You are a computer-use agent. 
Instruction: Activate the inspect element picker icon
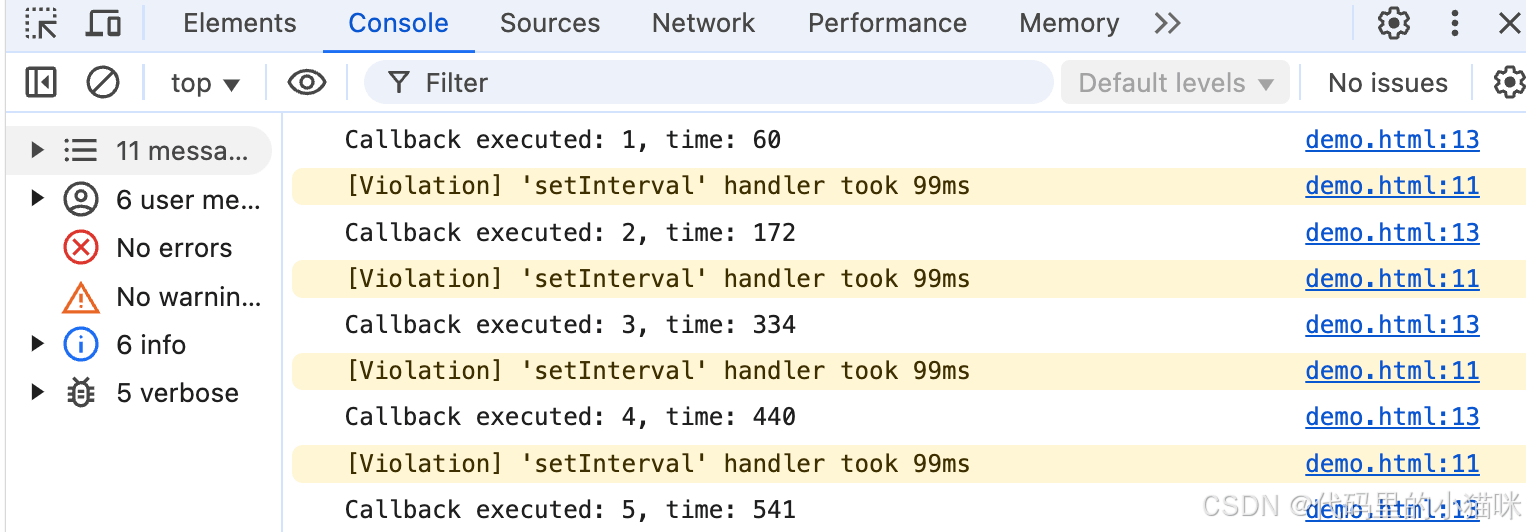[x=41, y=23]
